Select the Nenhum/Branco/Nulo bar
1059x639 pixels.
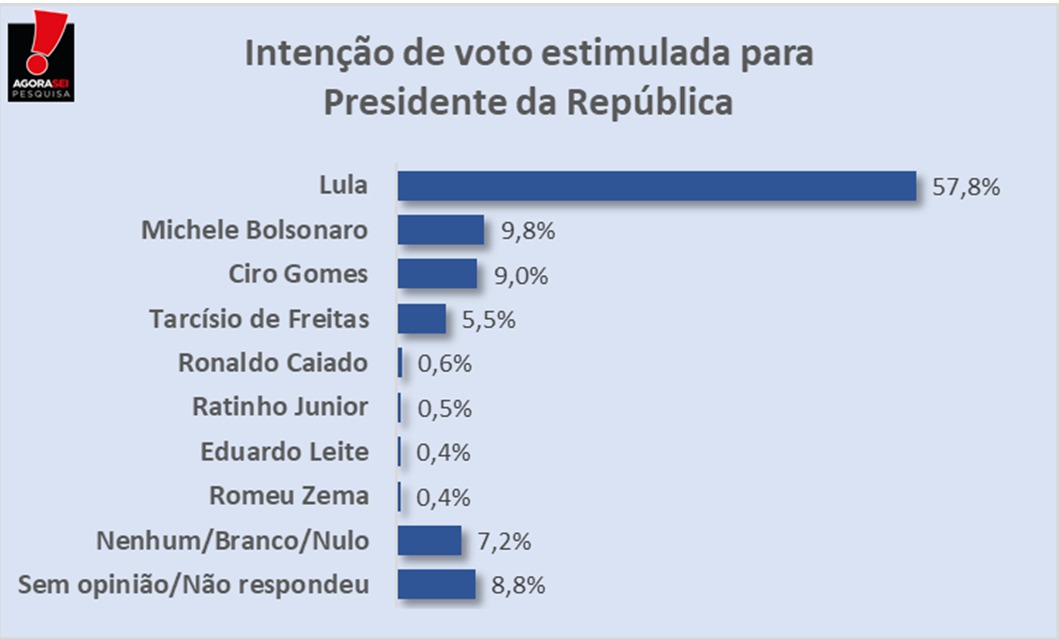[429, 541]
